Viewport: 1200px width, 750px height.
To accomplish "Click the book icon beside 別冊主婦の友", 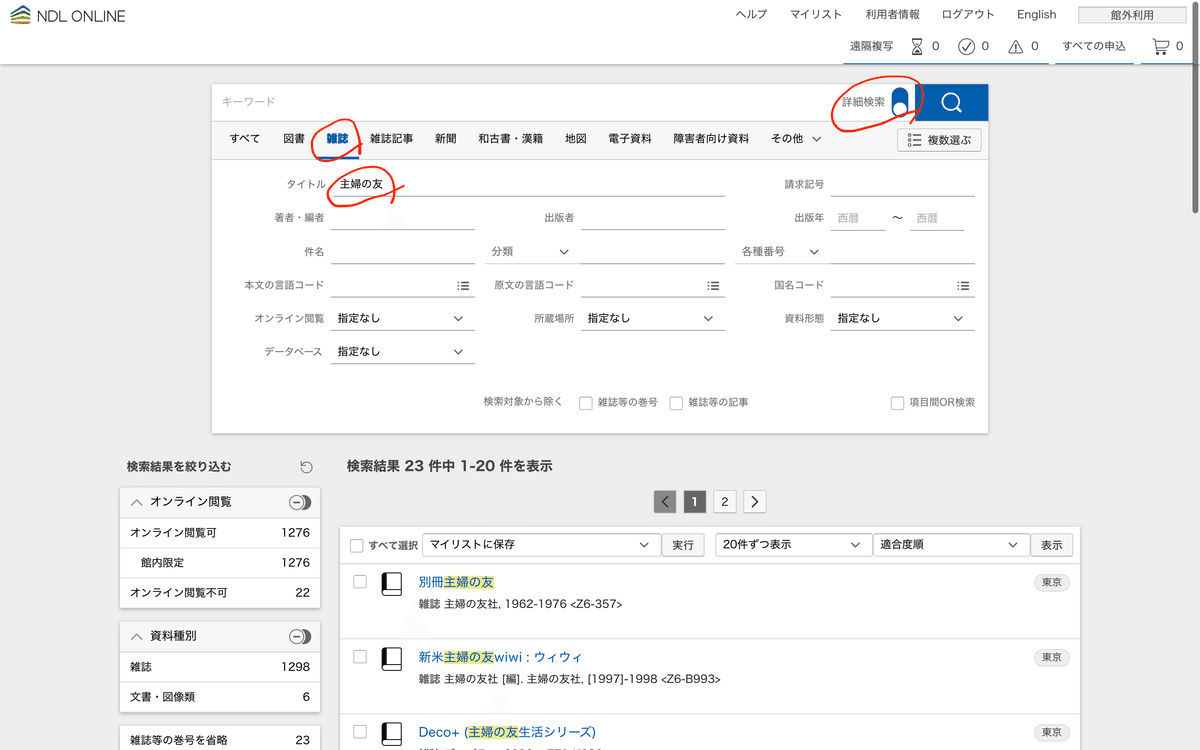I will coord(392,584).
